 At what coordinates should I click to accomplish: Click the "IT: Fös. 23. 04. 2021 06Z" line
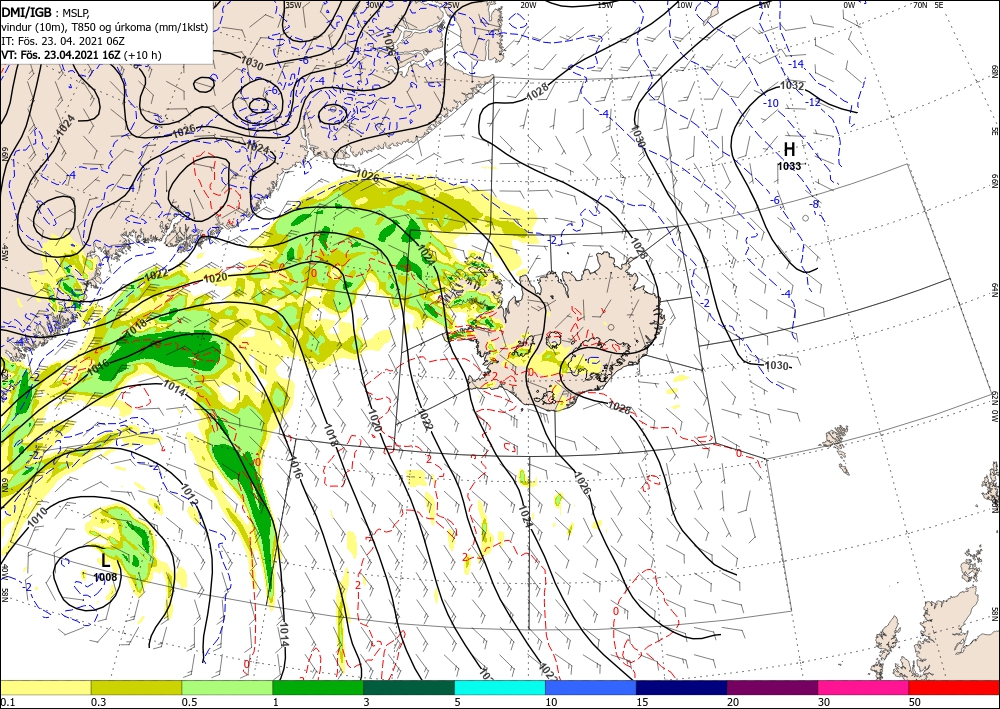(62, 41)
